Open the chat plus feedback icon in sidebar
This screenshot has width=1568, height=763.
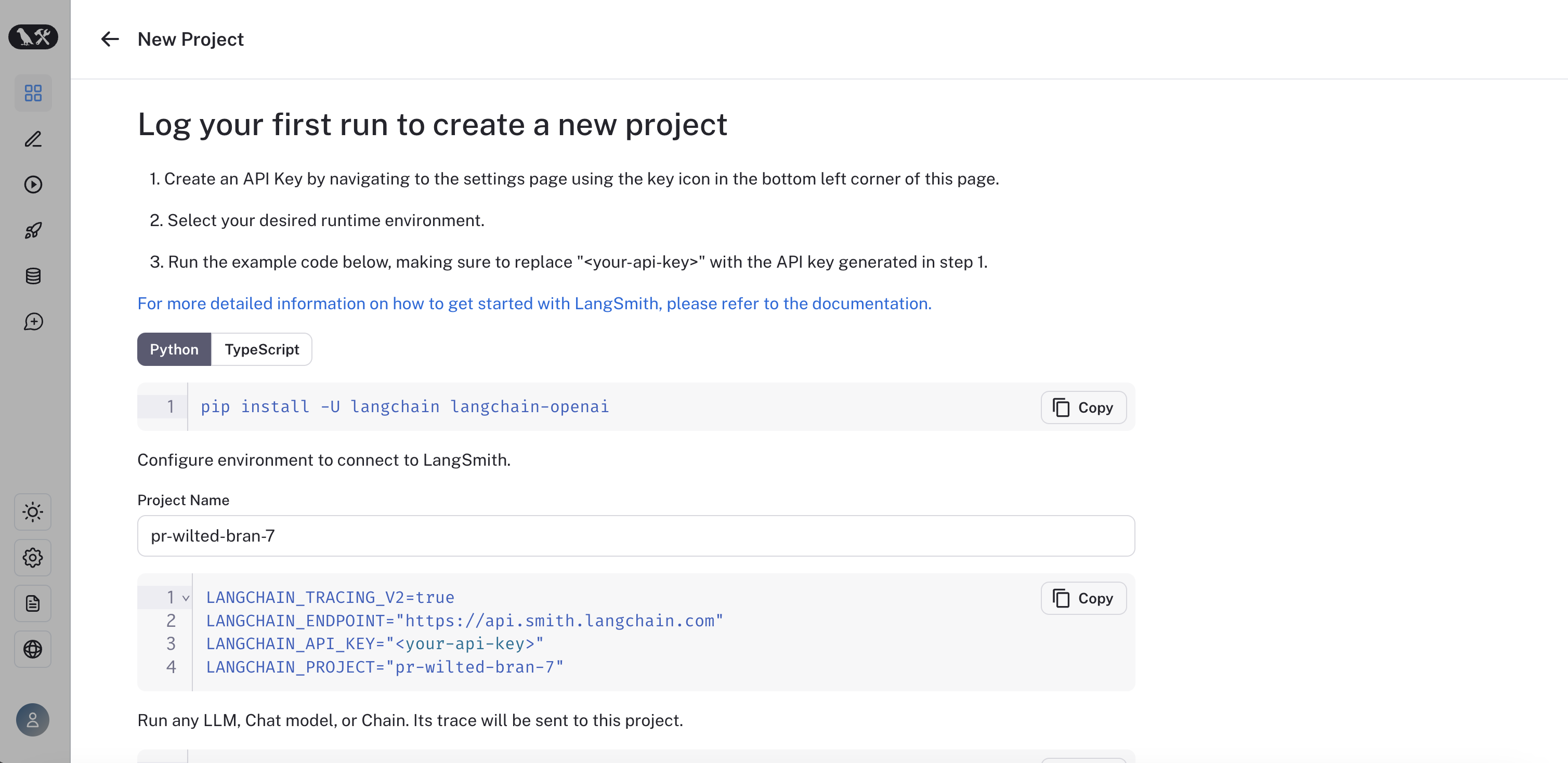coord(33,321)
